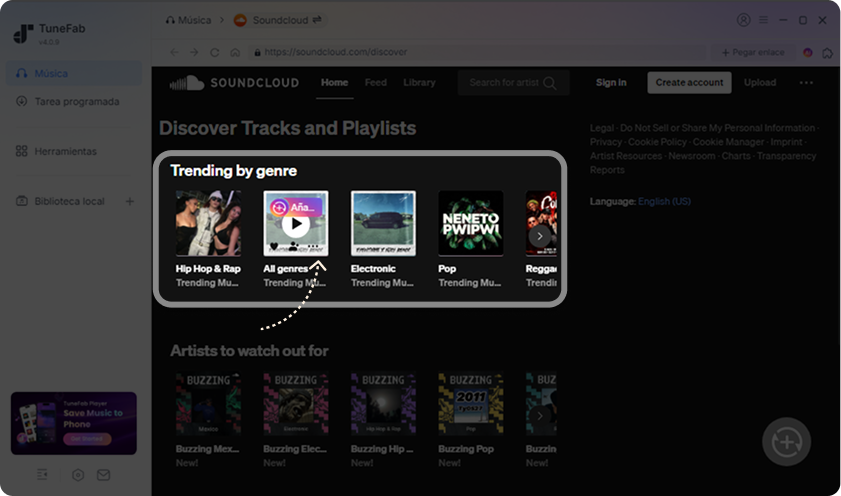Click Get Started in Save Music to Phone banner
Screen dimensions: 841x496
pyautogui.click(x=87, y=439)
